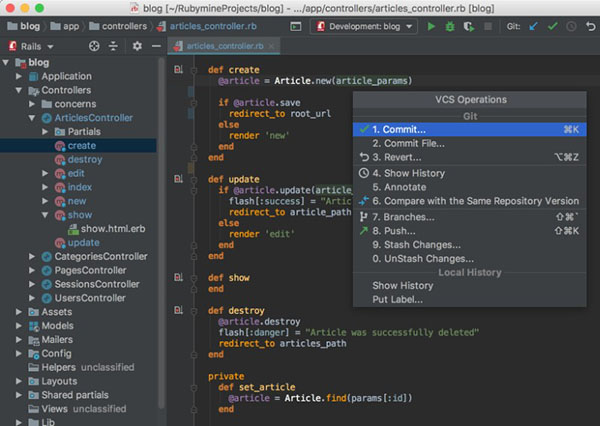Start debugging with the green bug icon
This screenshot has width=600, height=426.
(x=450, y=26)
